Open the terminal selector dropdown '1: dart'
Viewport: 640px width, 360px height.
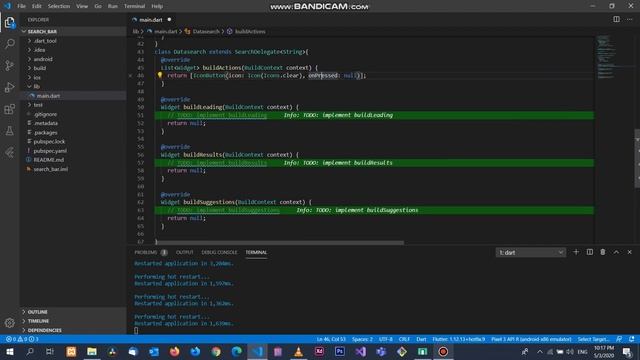(531, 253)
